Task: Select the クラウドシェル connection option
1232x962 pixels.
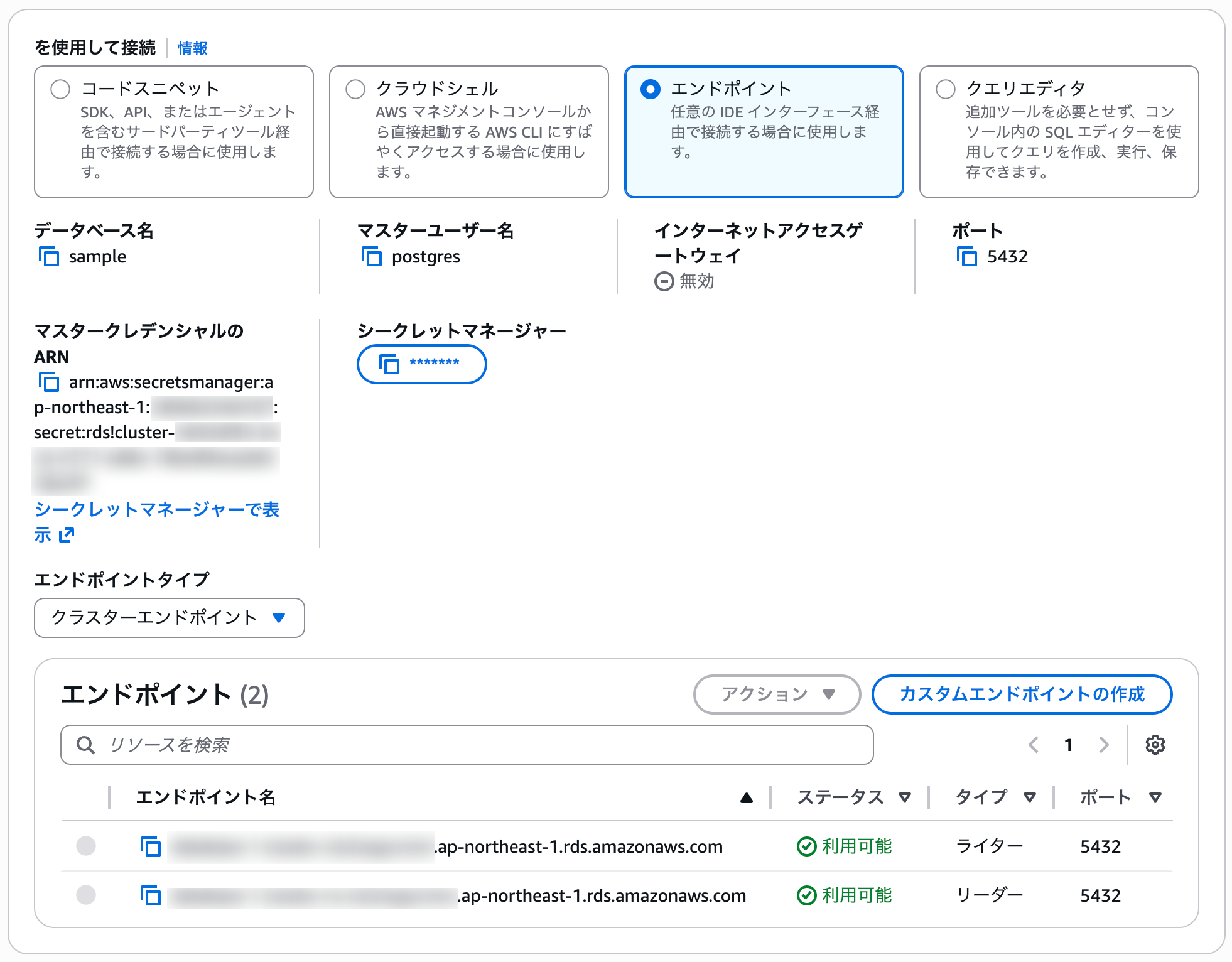Action: pyautogui.click(x=355, y=89)
